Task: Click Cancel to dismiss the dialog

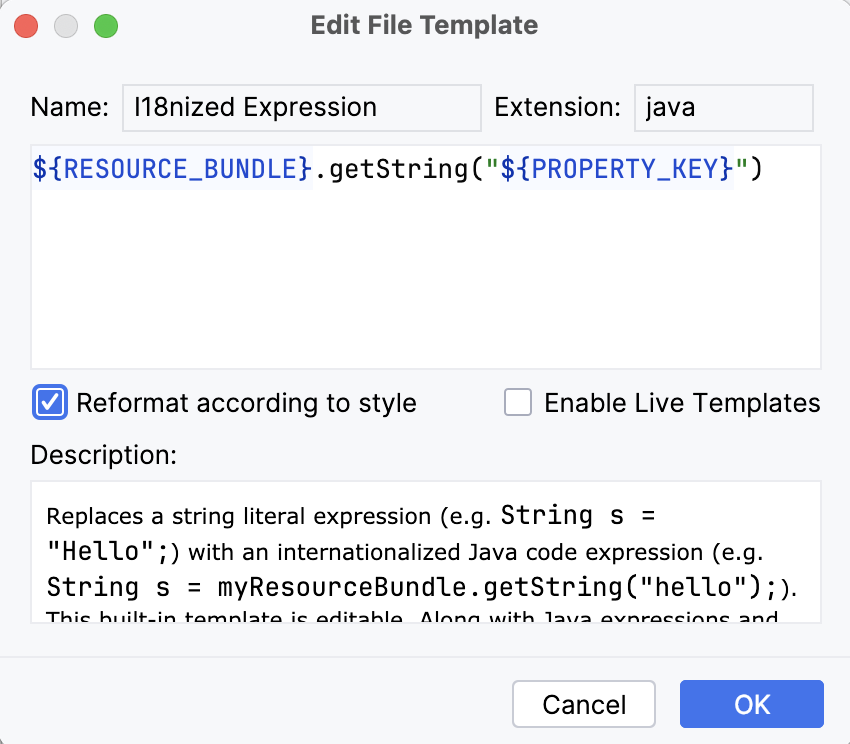Action: pyautogui.click(x=583, y=703)
